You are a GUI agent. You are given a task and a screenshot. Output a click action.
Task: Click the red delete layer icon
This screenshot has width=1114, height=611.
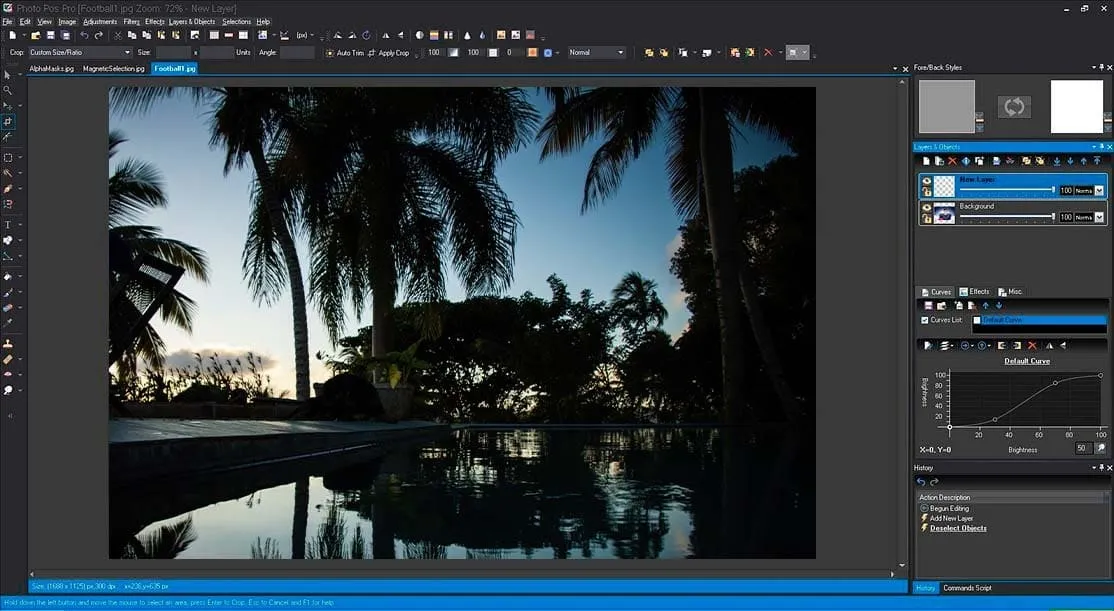point(952,161)
